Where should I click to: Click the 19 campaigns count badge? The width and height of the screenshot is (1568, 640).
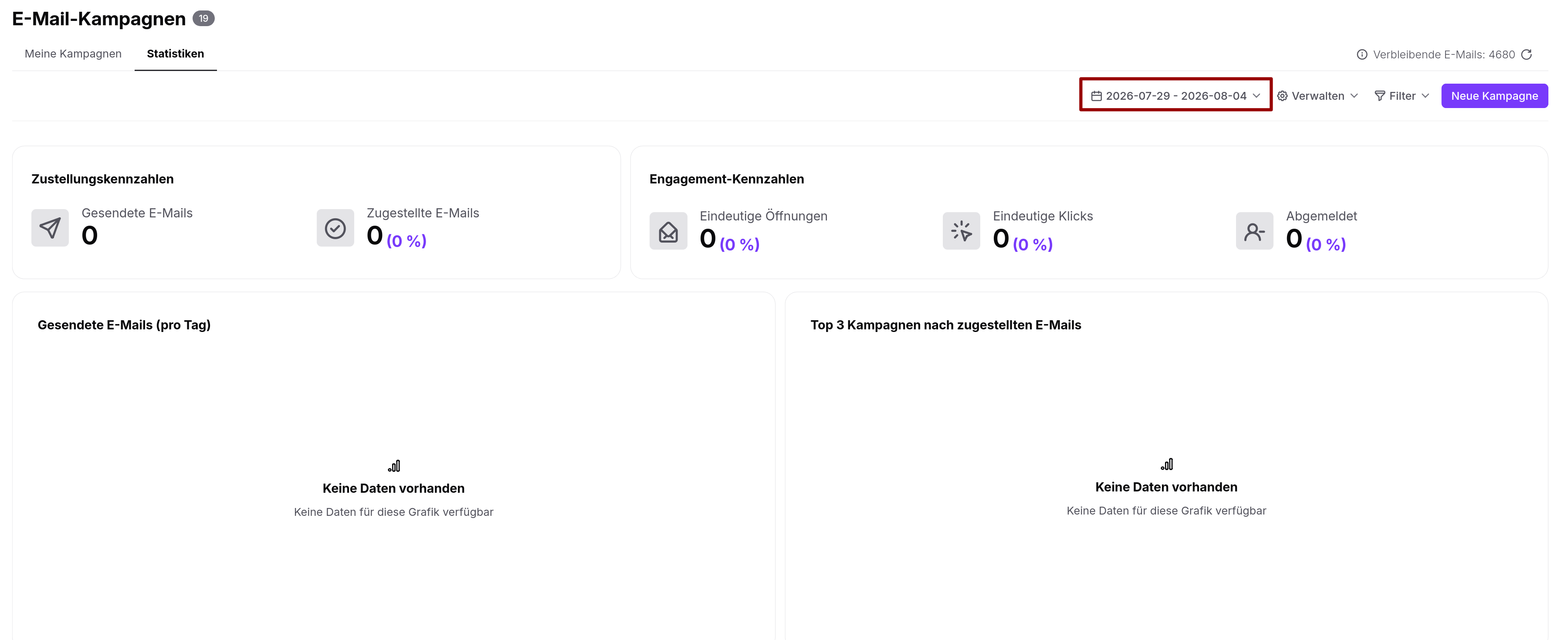tap(203, 19)
